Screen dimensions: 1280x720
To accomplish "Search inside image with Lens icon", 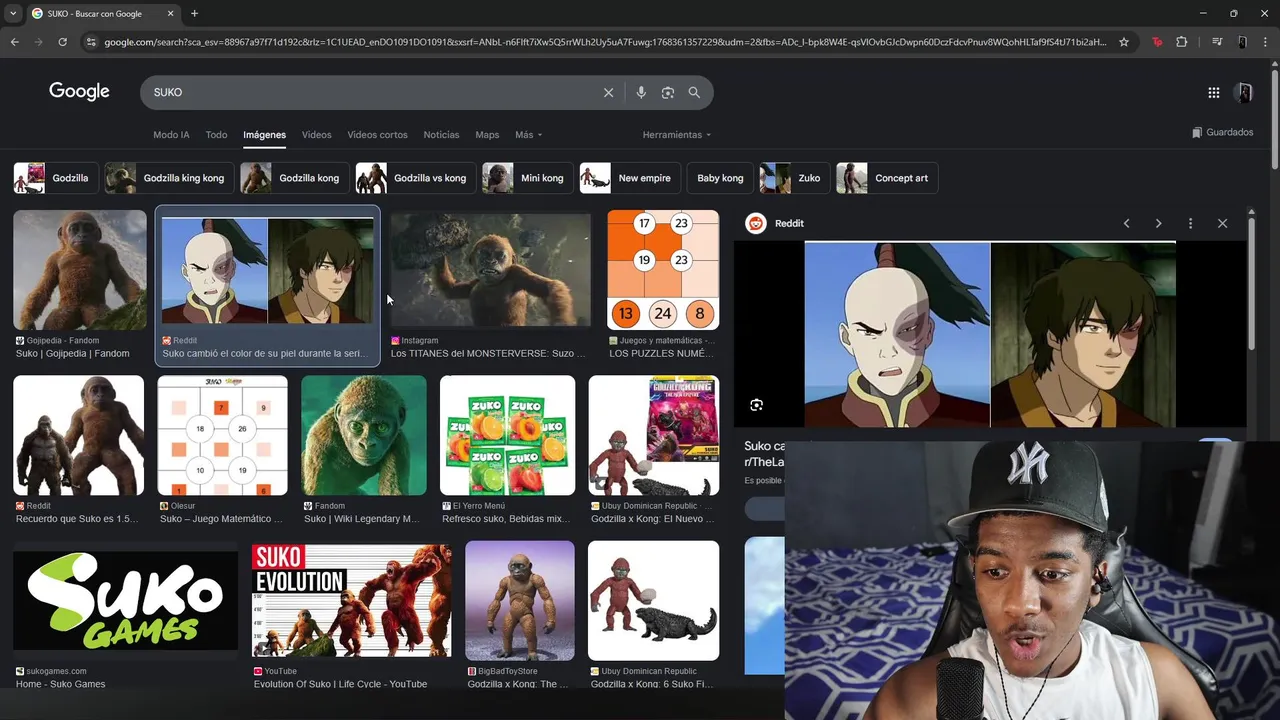I will click(x=757, y=405).
